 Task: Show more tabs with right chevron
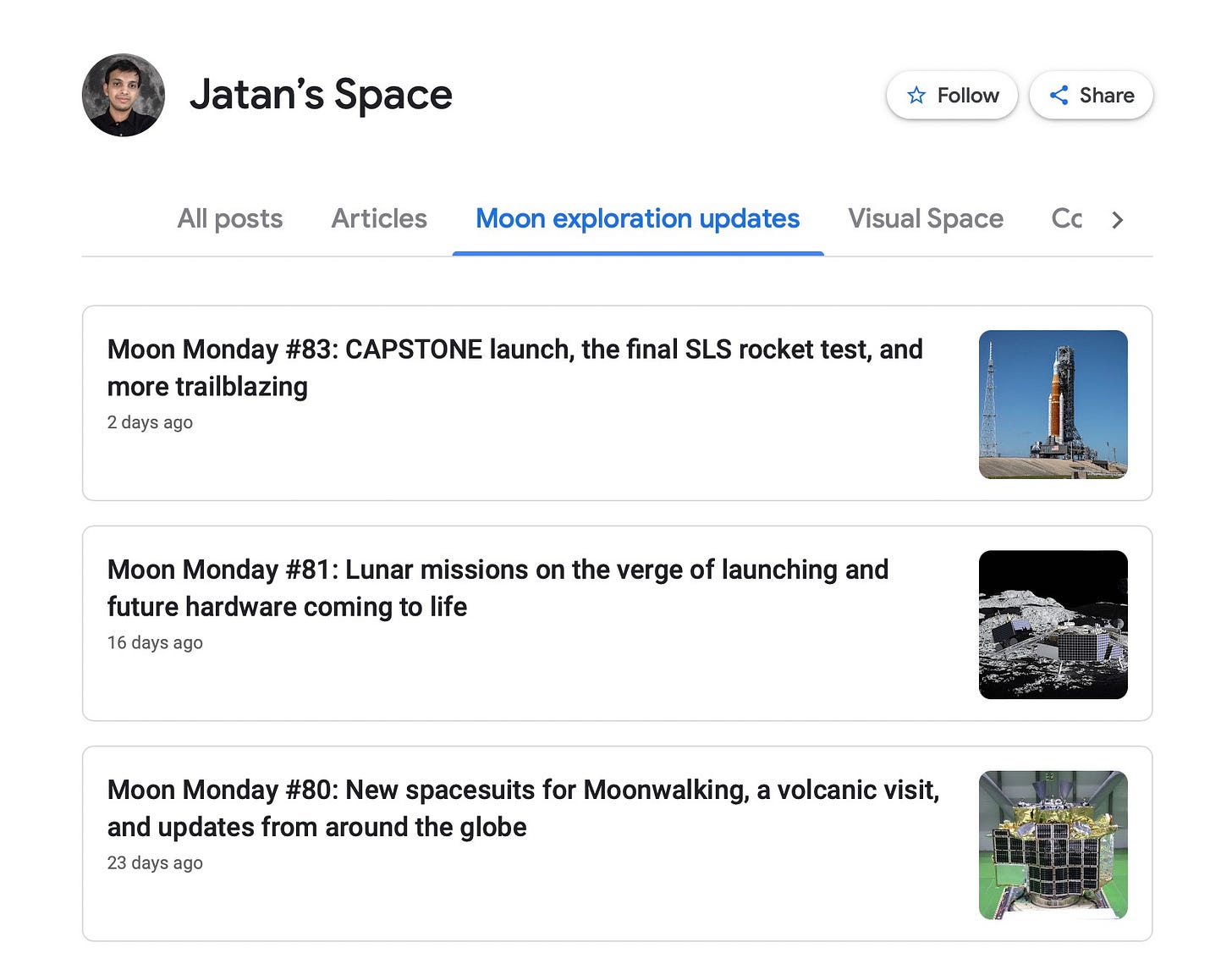pyautogui.click(x=1117, y=220)
